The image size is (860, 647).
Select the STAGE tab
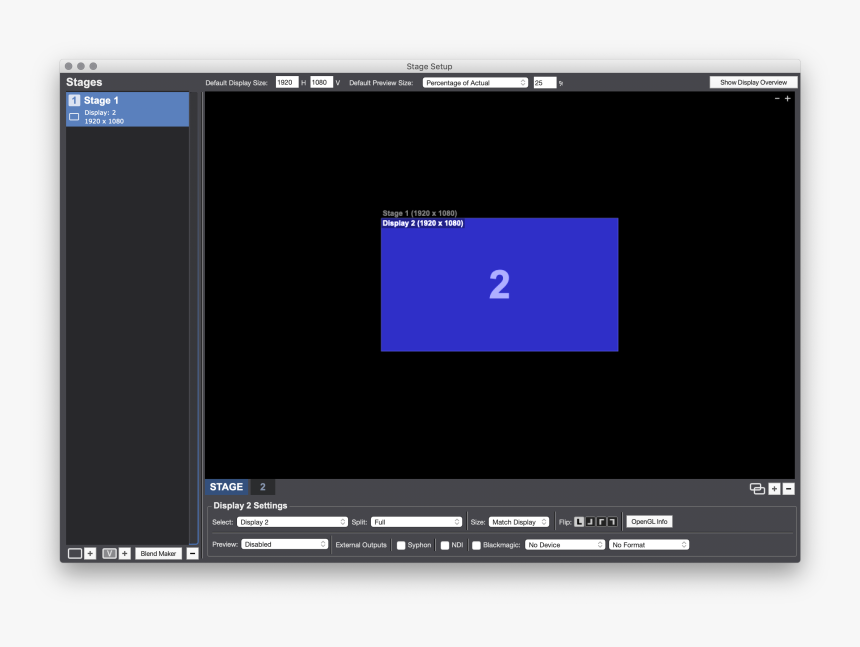226,487
